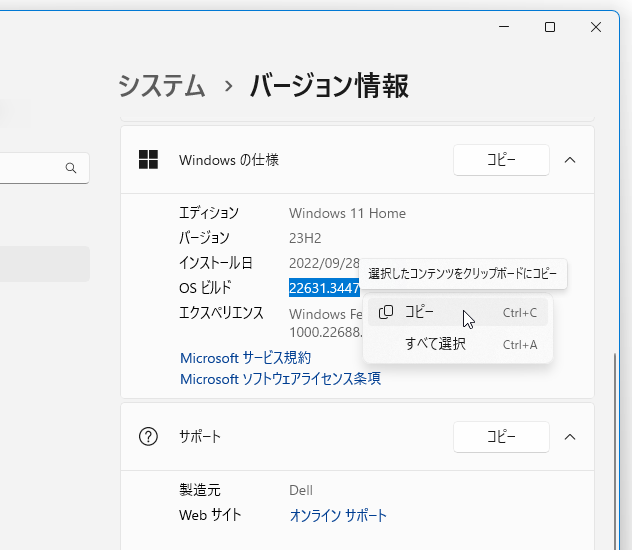Open the Microsoft ソフトウェアライセンス条項 link

point(281,379)
